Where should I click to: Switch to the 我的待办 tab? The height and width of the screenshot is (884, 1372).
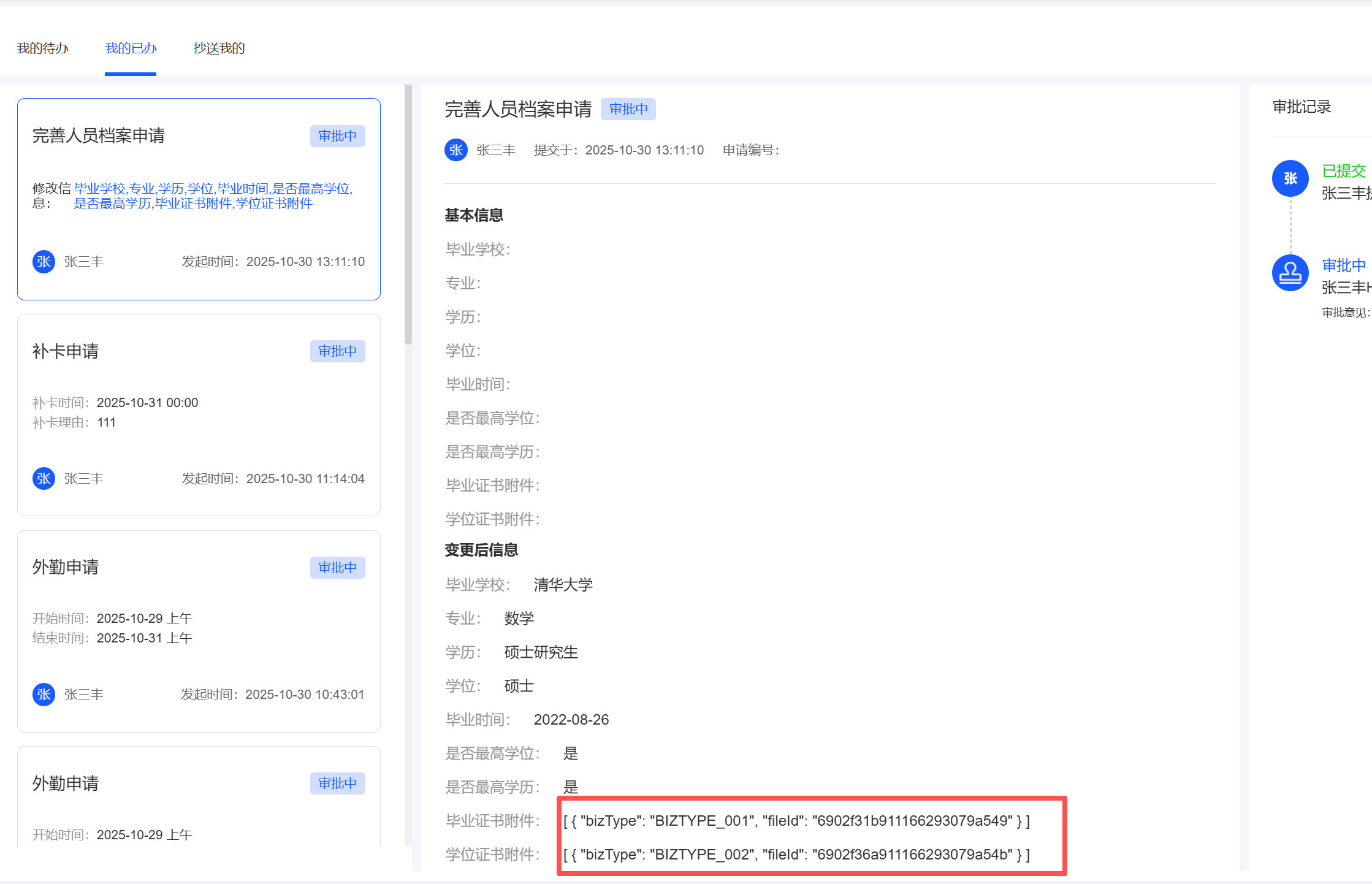42,48
